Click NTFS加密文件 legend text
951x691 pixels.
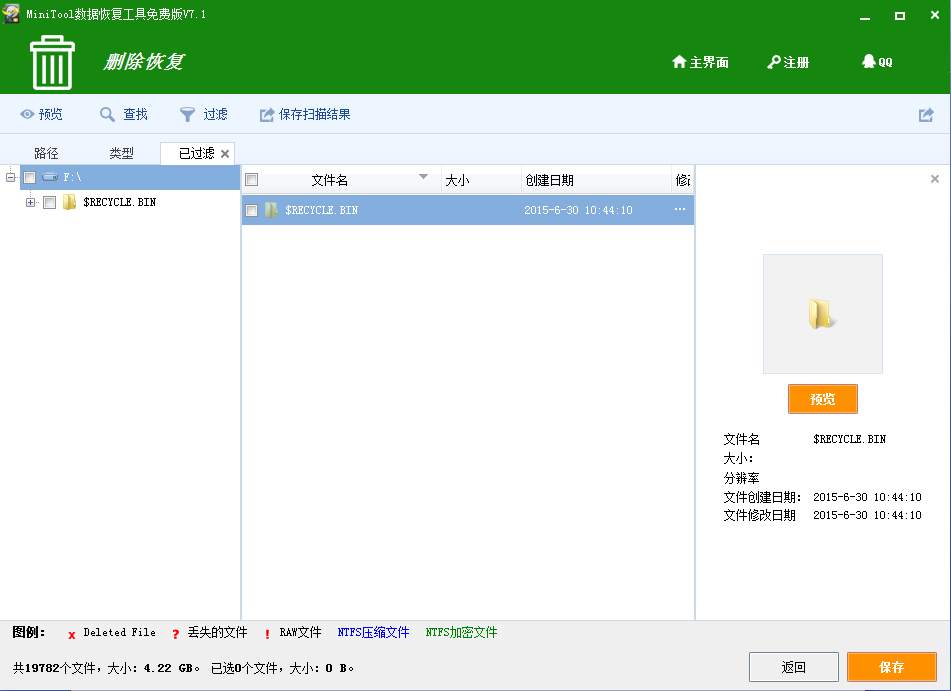(x=461, y=632)
